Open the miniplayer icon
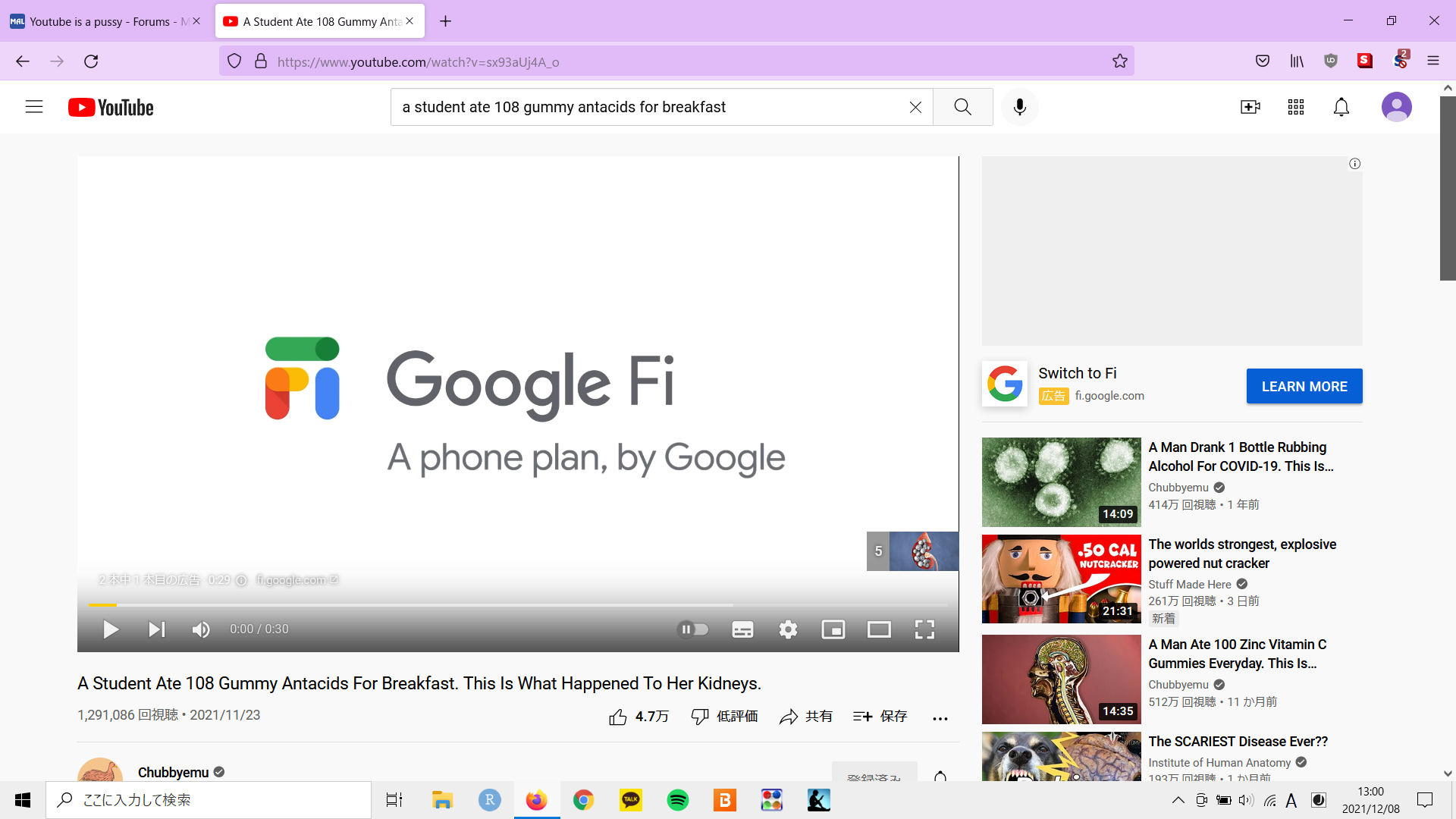The width and height of the screenshot is (1456, 819). 833,629
